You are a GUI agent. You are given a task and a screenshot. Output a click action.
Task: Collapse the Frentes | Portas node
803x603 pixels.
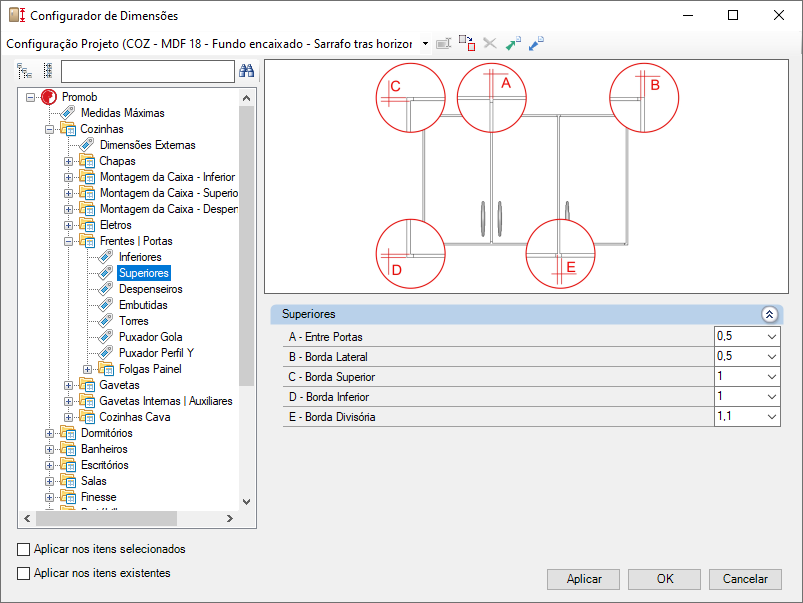pos(69,241)
